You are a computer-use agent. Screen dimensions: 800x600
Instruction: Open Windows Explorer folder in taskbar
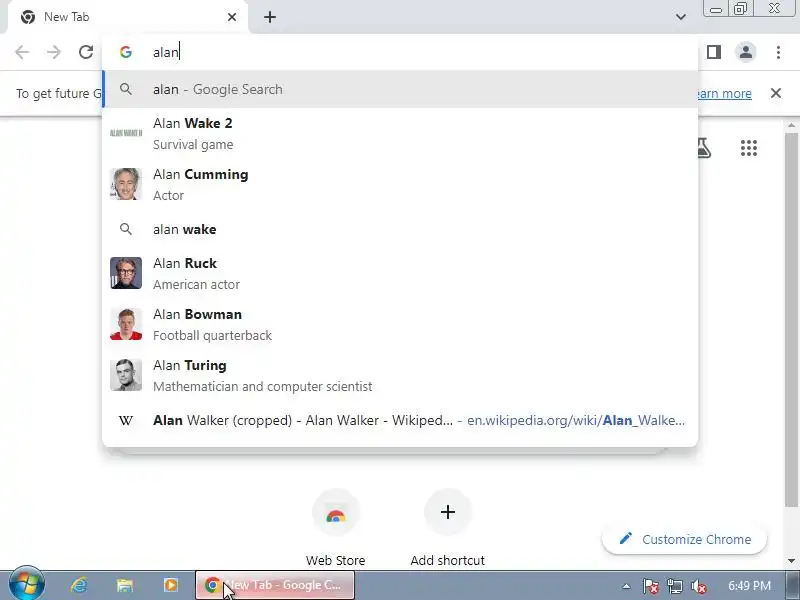tap(124, 585)
